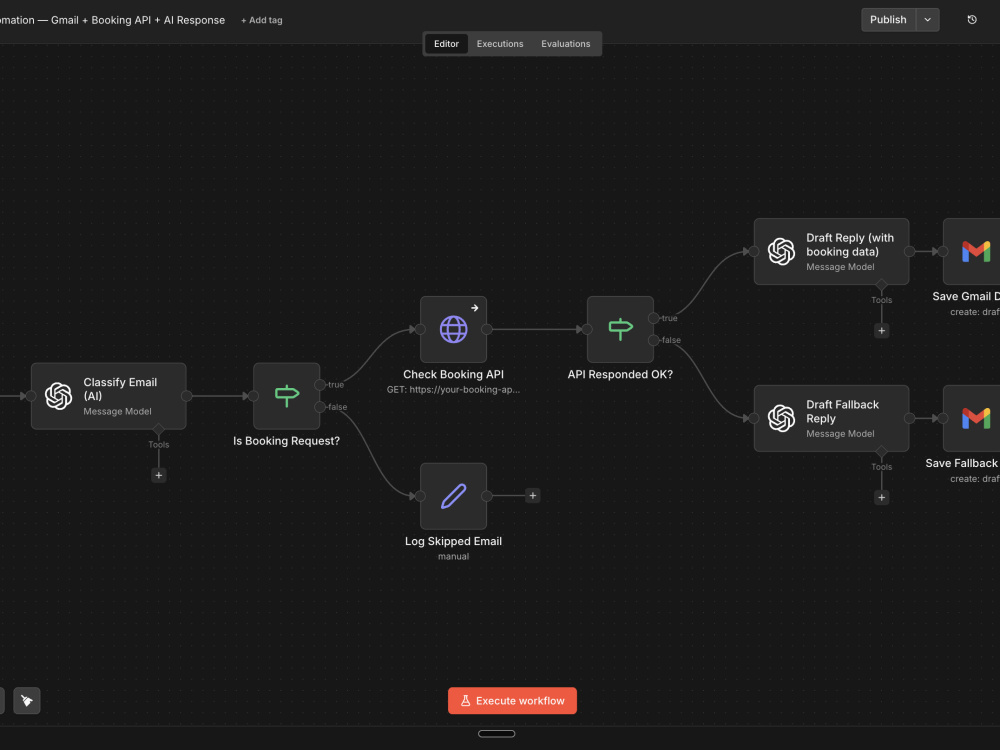Switch to the Editor tab
The width and height of the screenshot is (1000, 750).
click(x=446, y=43)
